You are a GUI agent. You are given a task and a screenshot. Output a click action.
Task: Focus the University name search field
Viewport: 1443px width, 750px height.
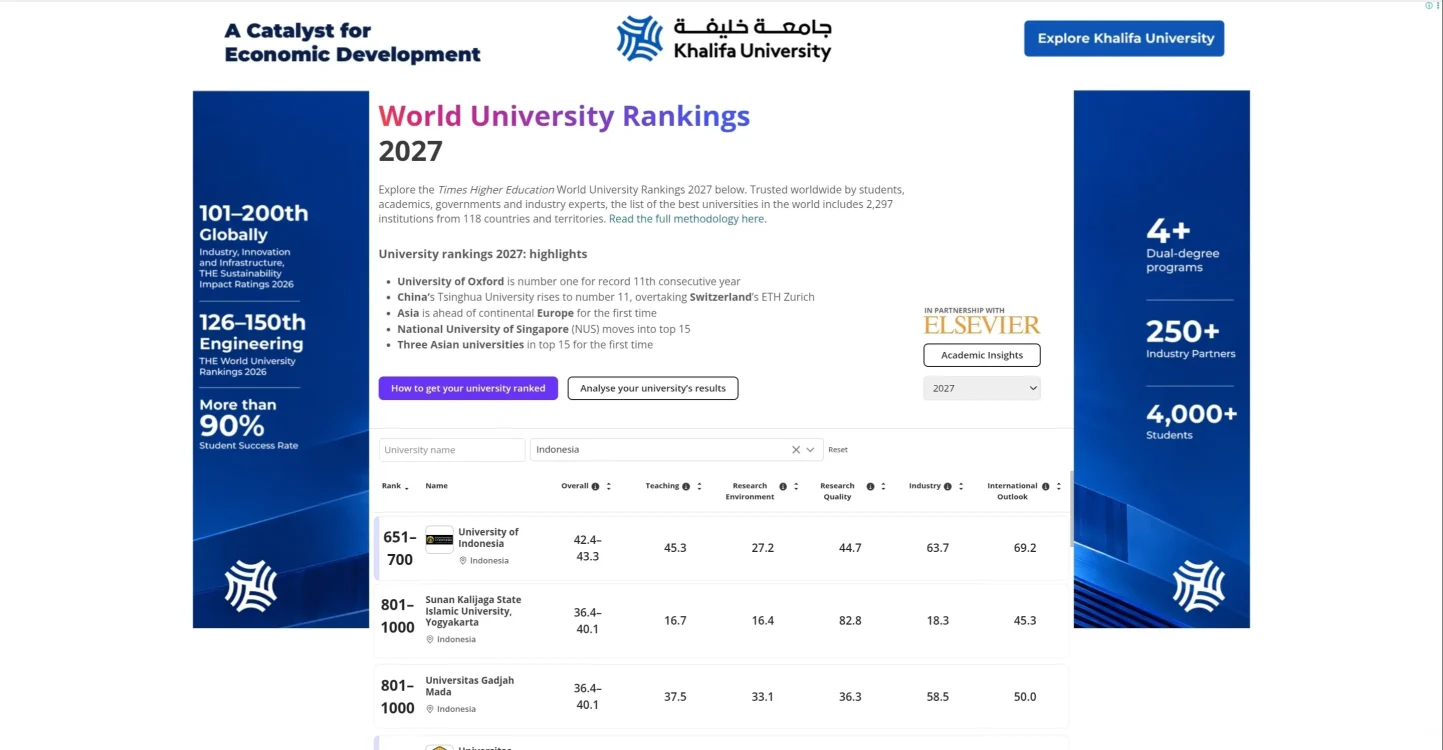click(x=452, y=450)
